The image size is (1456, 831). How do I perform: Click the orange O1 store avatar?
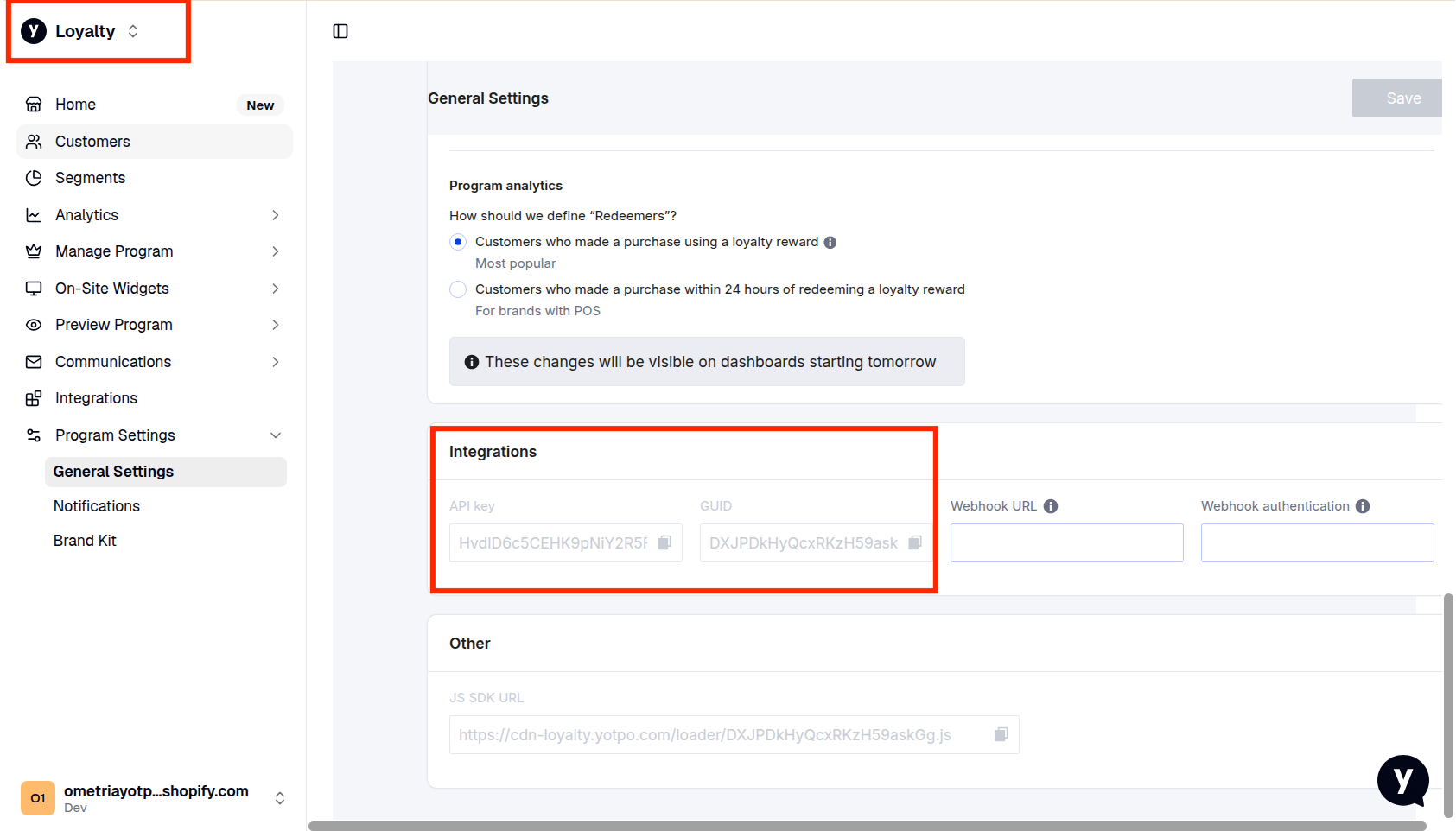click(38, 798)
